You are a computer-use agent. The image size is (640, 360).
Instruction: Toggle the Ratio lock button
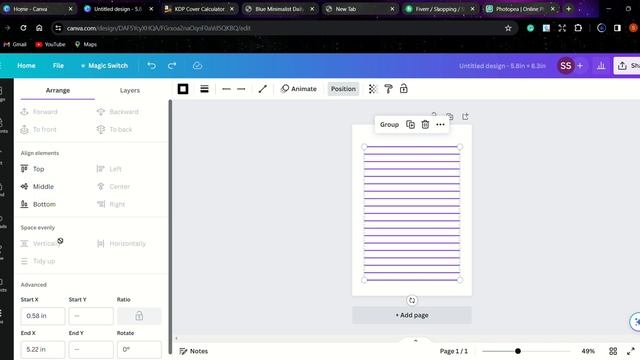pyautogui.click(x=139, y=316)
